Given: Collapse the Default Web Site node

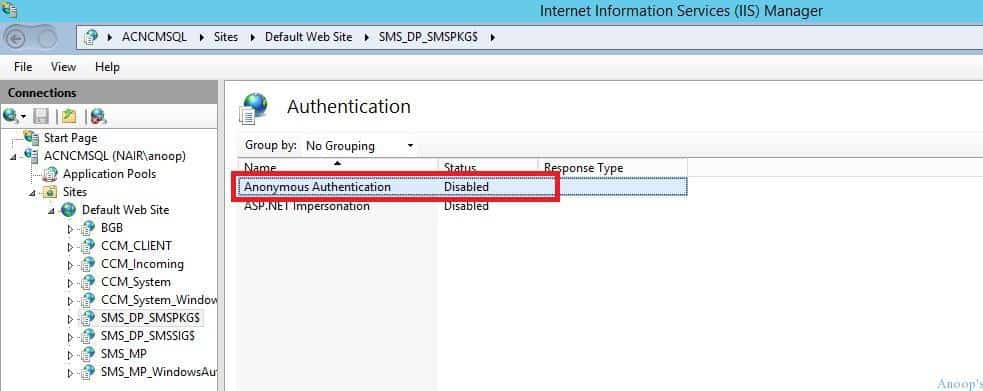Looking at the screenshot, I should tap(51, 211).
